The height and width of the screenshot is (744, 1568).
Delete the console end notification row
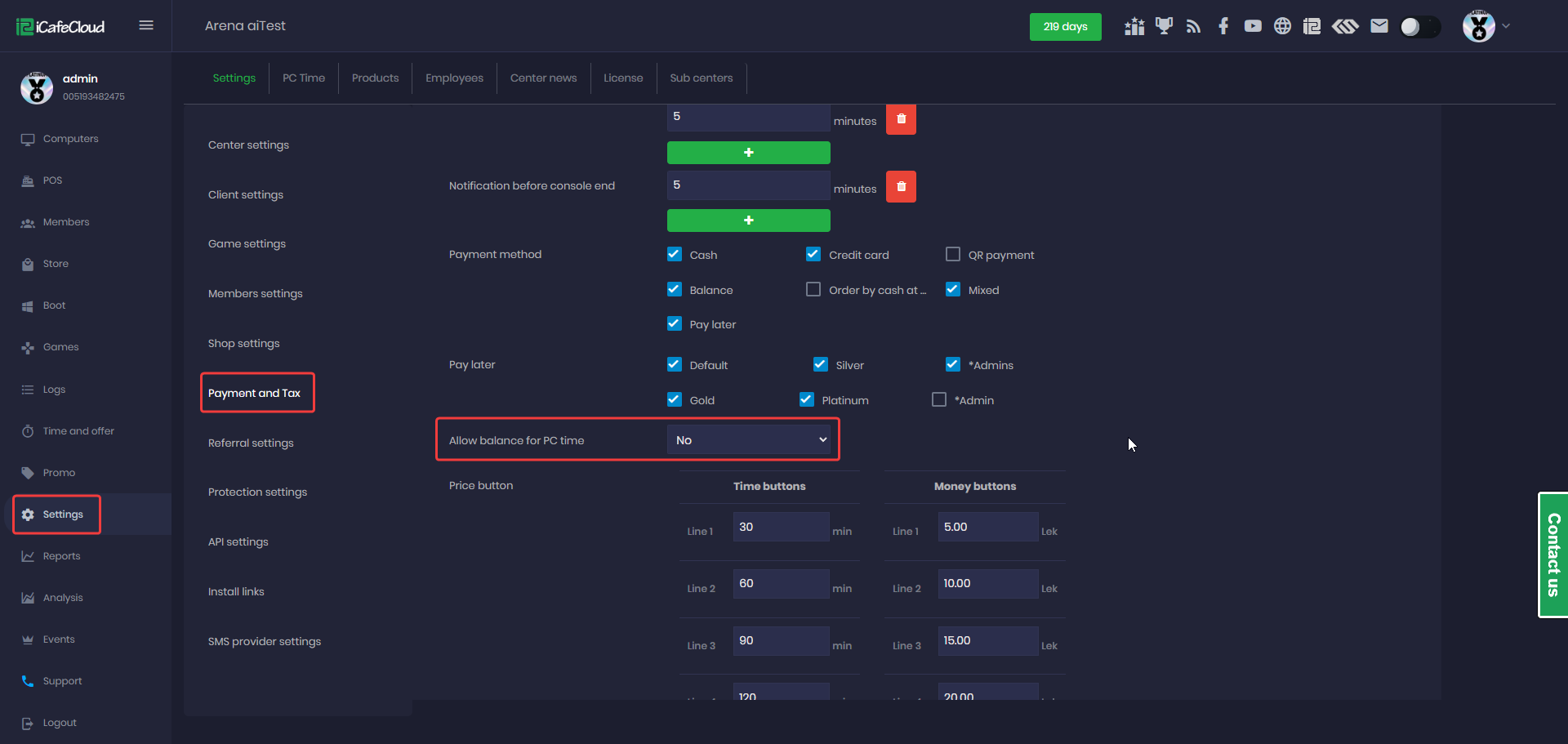[901, 186]
